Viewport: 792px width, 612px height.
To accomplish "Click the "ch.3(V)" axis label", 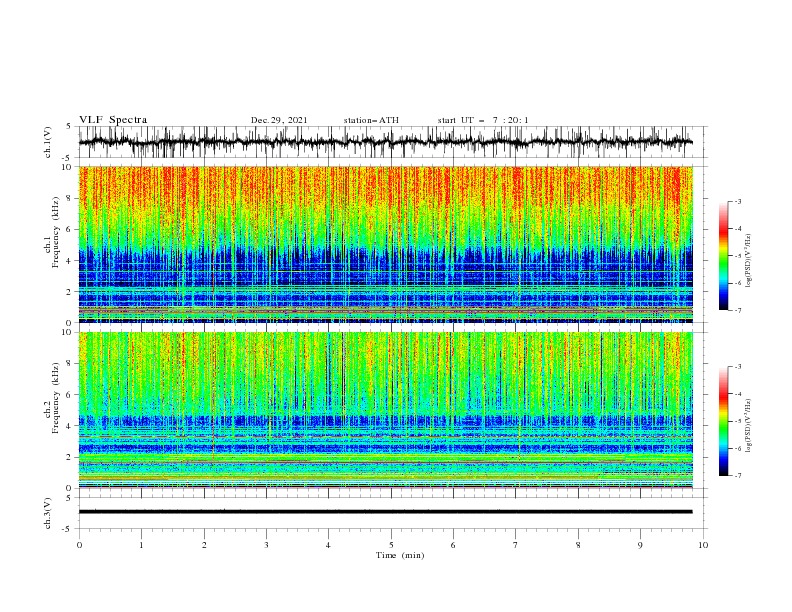I will pos(48,513).
